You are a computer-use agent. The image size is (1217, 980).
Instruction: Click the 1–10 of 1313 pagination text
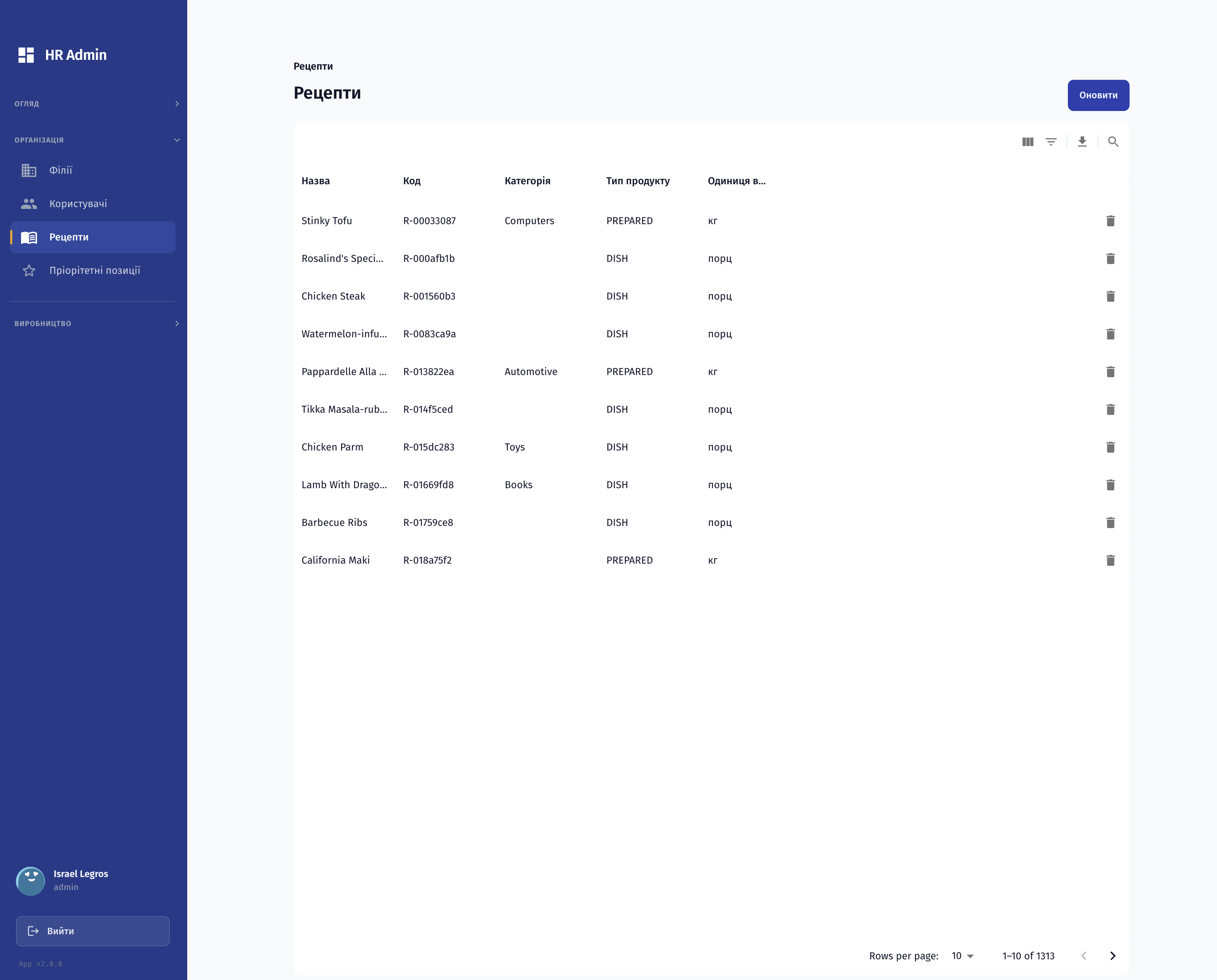(x=1028, y=956)
